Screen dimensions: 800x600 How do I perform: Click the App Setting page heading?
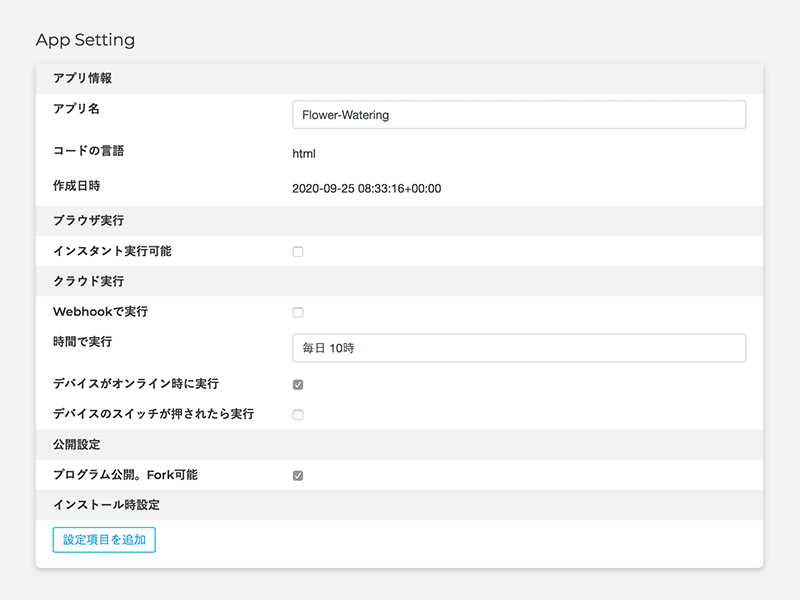pyautogui.click(x=85, y=40)
